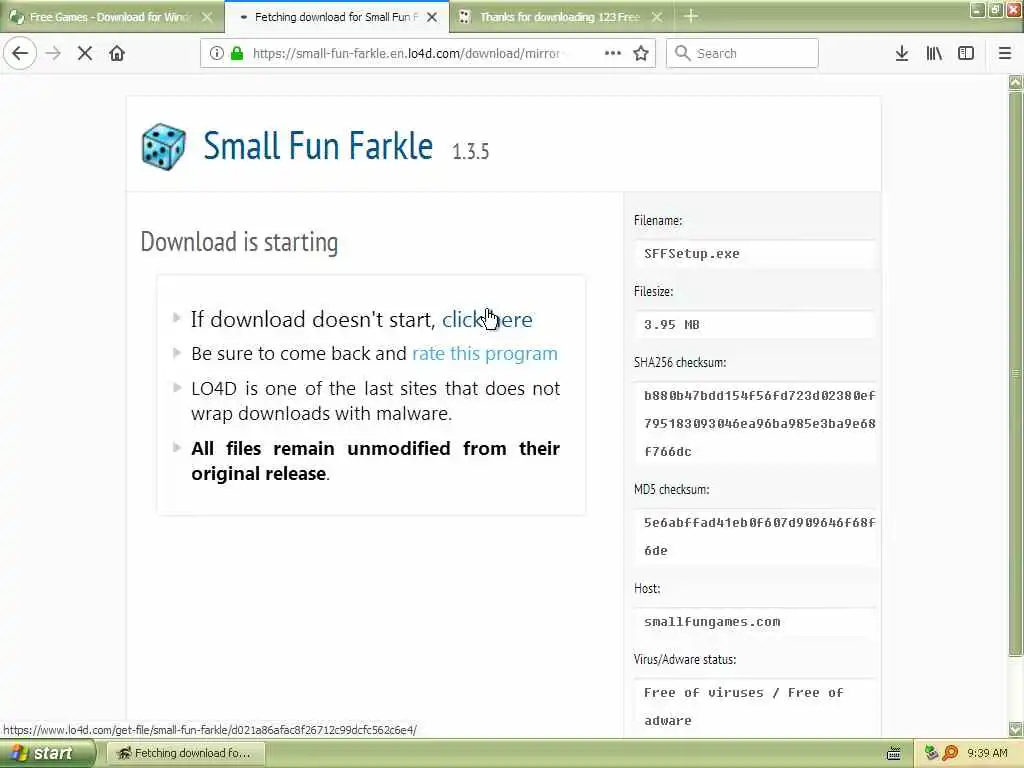Show site information icon in address bar
This screenshot has width=1024, height=768.
coord(216,54)
